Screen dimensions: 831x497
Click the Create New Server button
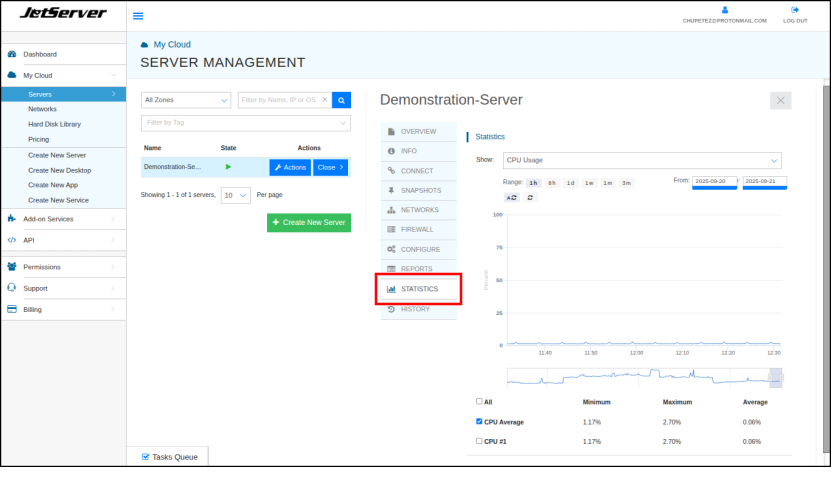(x=309, y=222)
